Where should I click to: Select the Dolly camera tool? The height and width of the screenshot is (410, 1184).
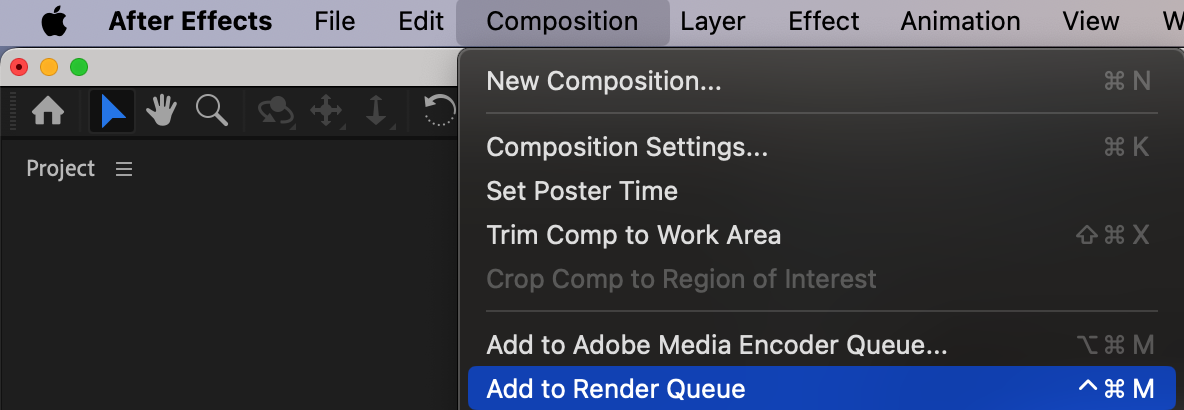coord(376,112)
